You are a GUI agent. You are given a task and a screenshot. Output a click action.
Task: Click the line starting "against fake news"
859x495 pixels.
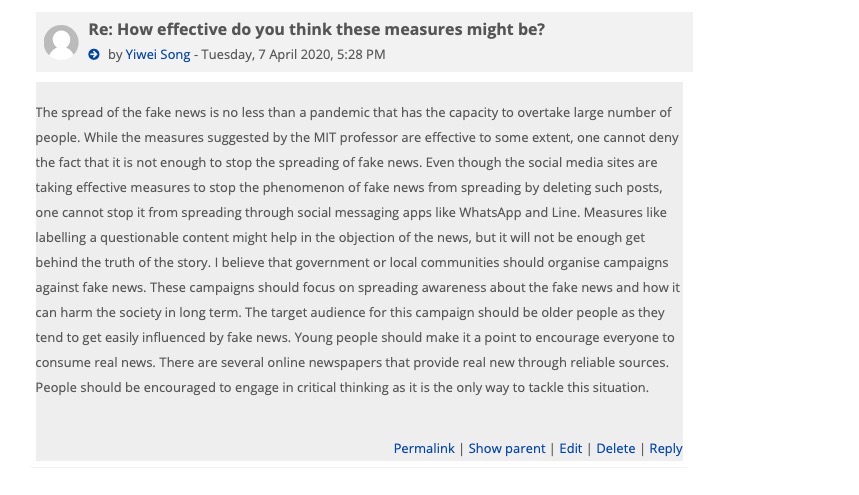(357, 288)
